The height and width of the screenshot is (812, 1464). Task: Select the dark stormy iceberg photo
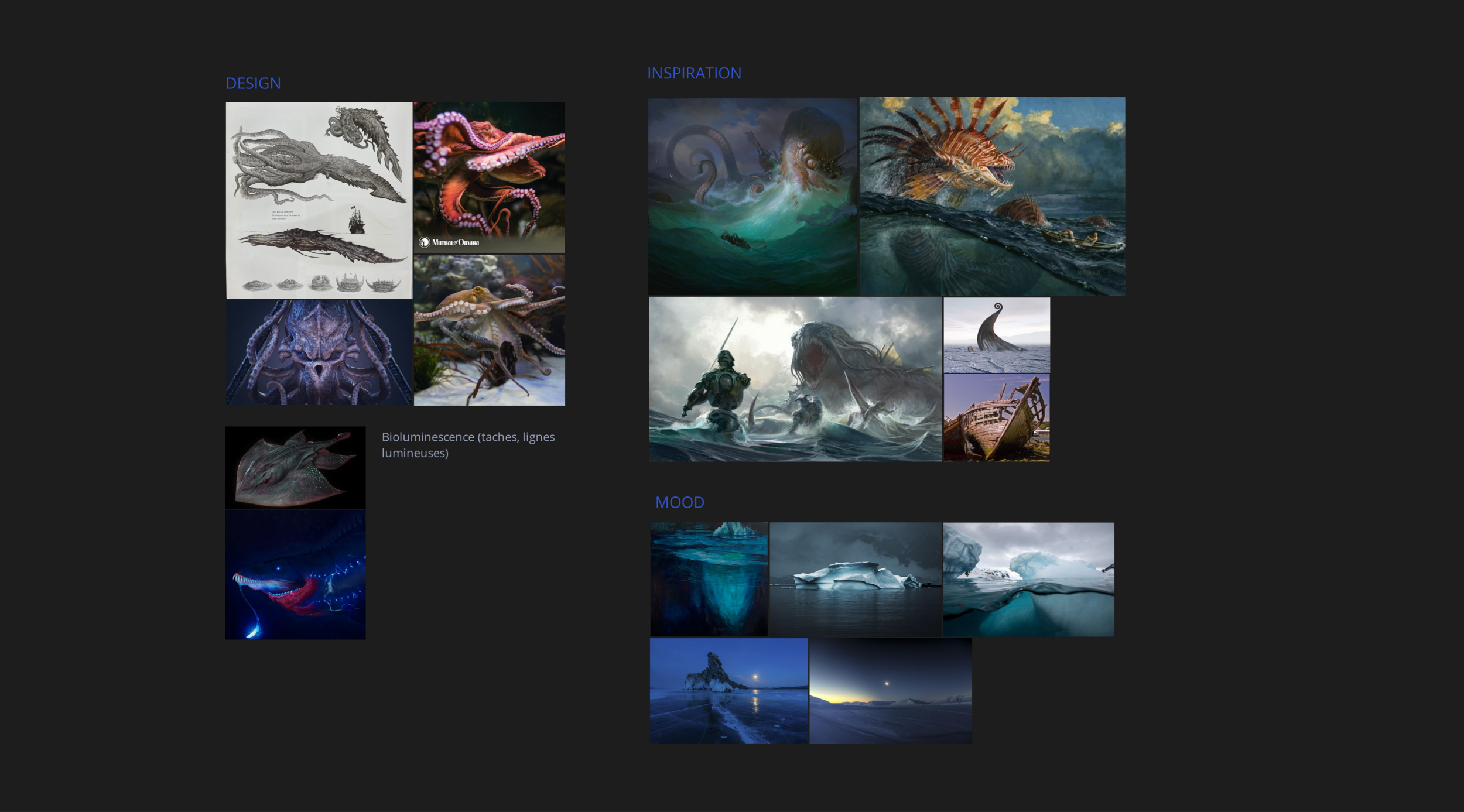pyautogui.click(x=855, y=579)
